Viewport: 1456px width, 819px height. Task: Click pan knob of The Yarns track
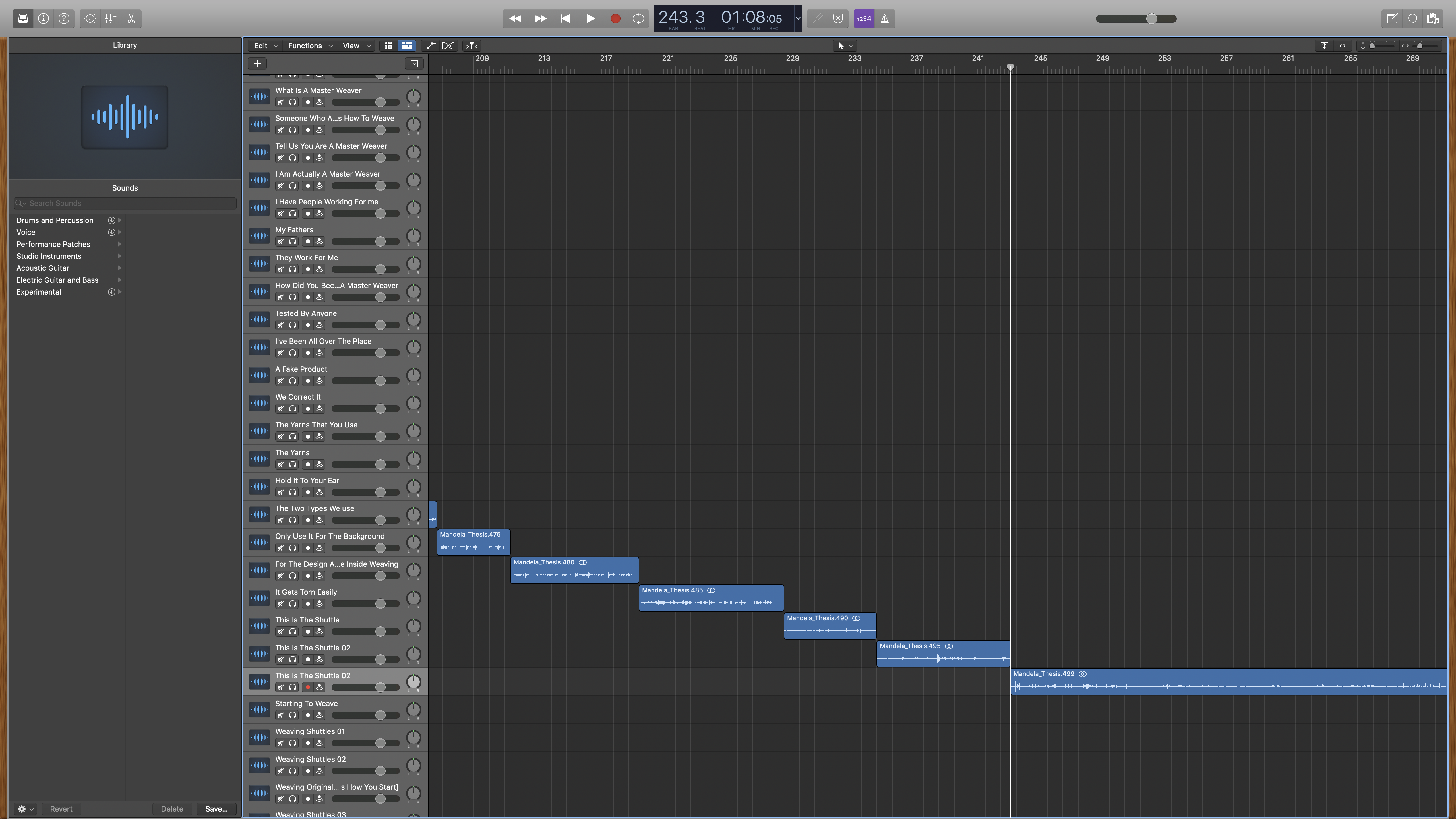(x=414, y=458)
